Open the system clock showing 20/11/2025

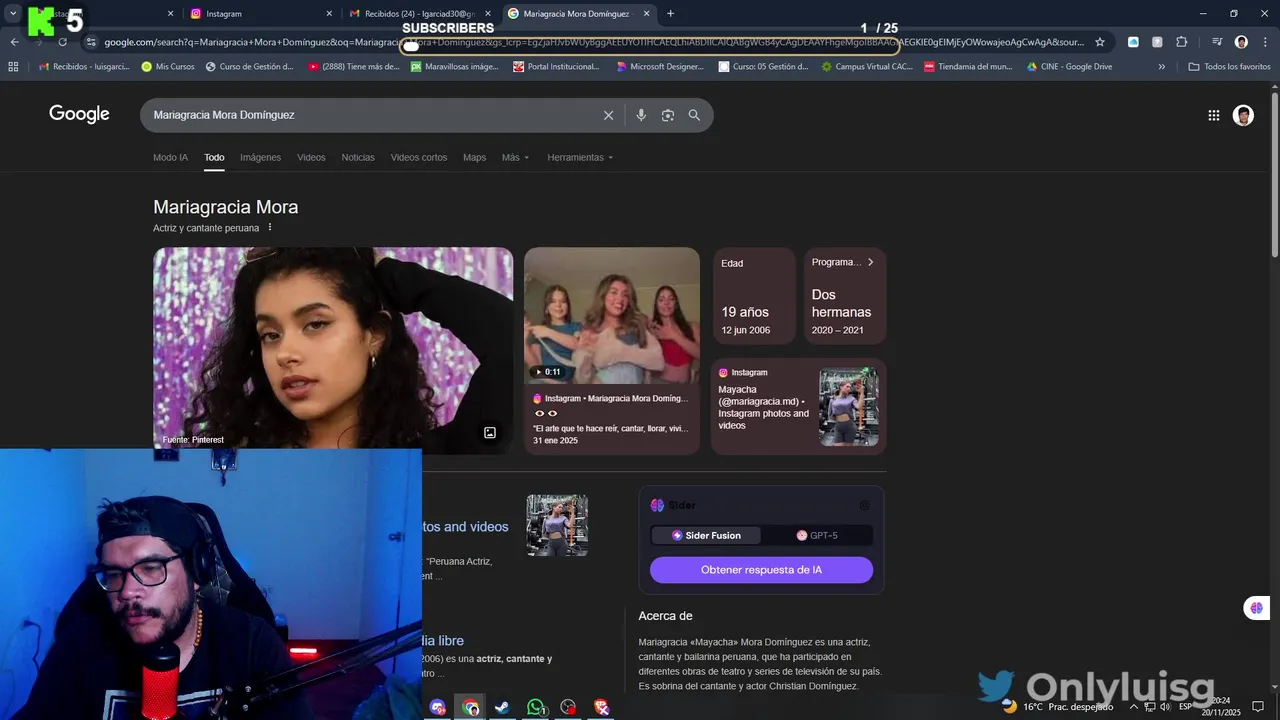tap(1220, 707)
